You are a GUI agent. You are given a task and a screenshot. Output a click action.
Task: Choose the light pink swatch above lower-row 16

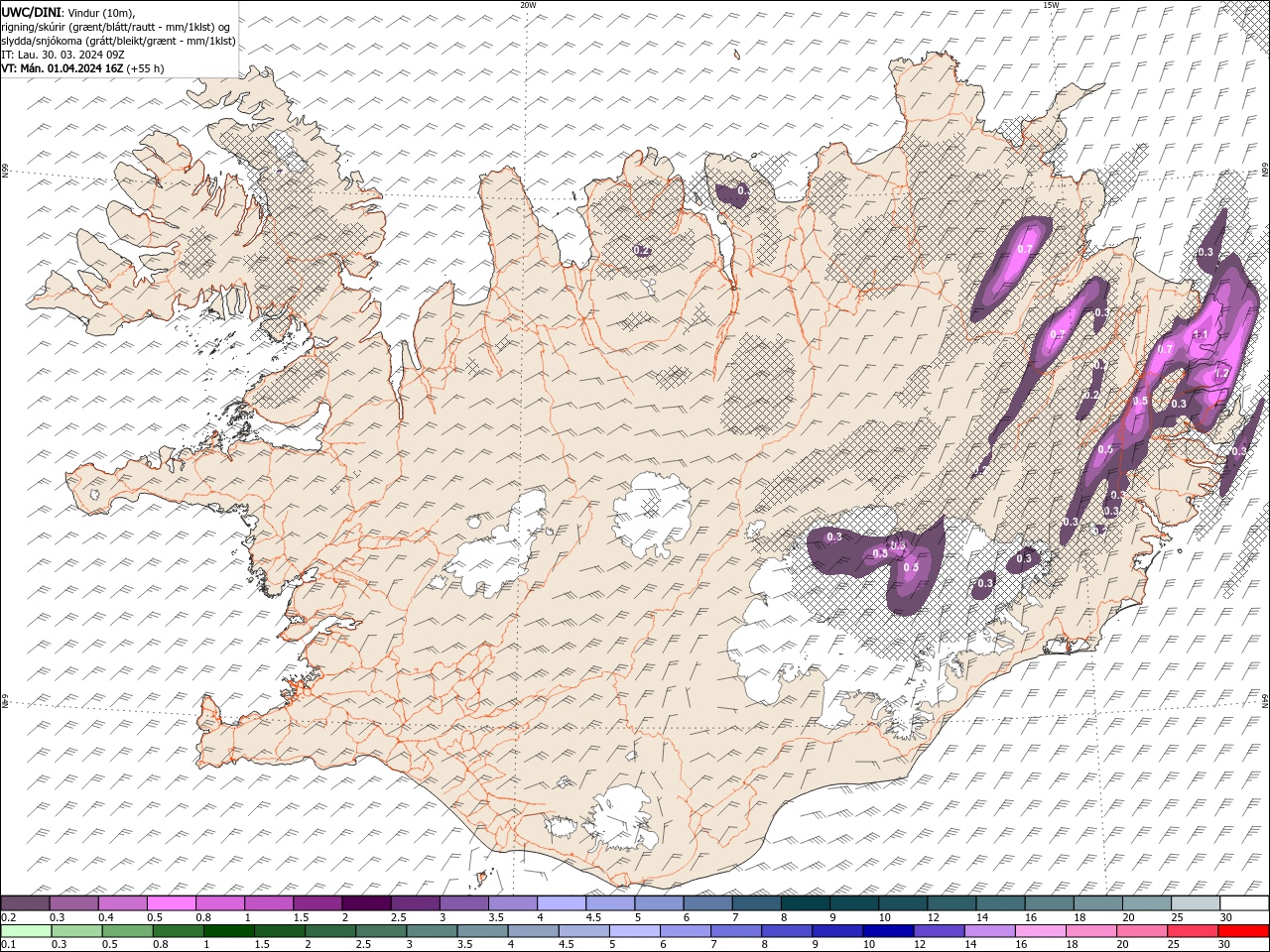click(1041, 931)
